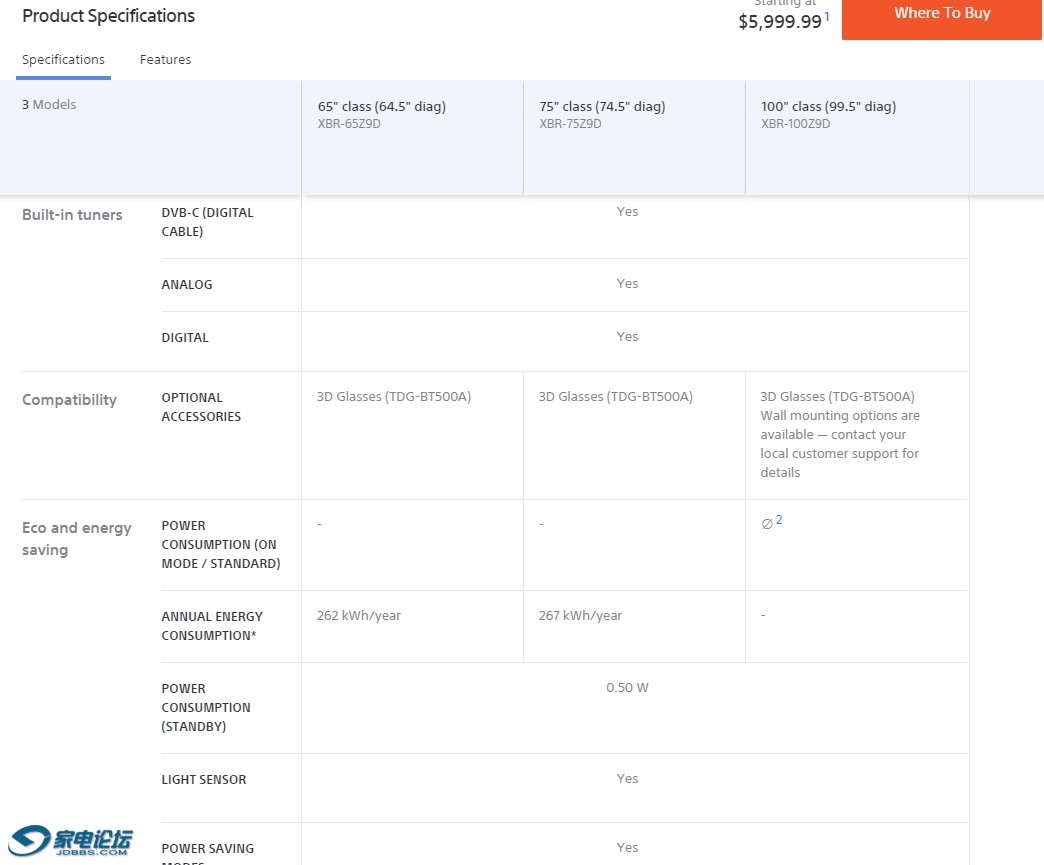Click the Product Specifications heading
This screenshot has width=1044, height=865.
coord(108,16)
